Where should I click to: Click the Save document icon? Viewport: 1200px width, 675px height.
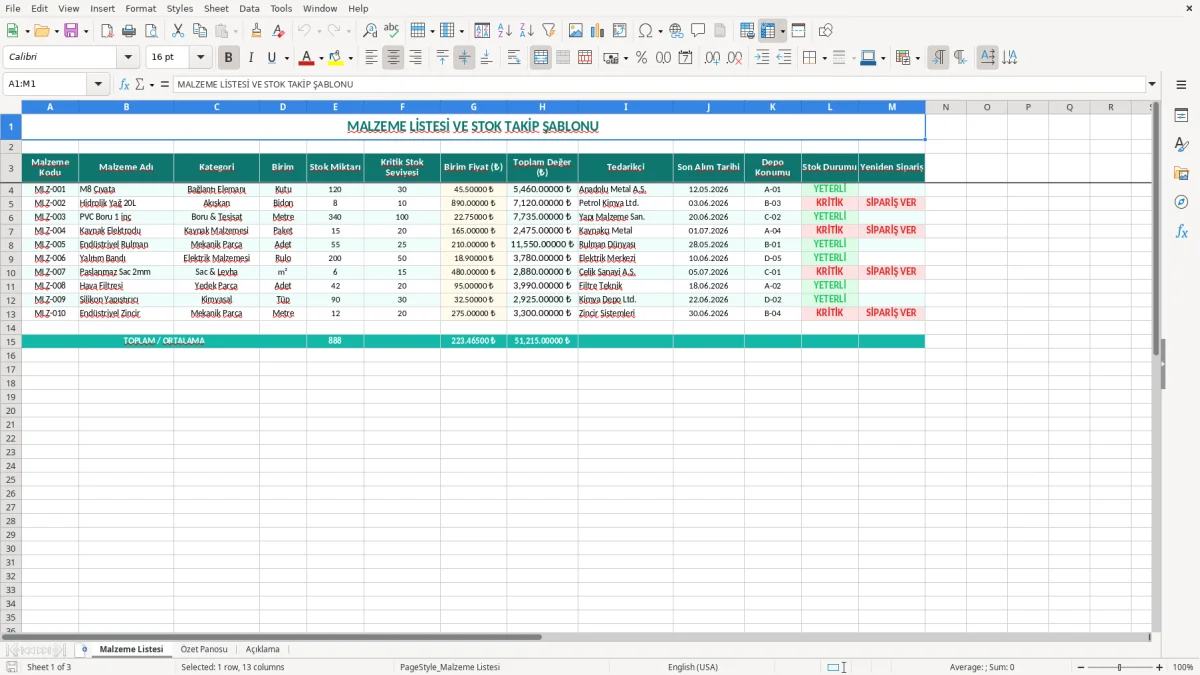click(71, 31)
